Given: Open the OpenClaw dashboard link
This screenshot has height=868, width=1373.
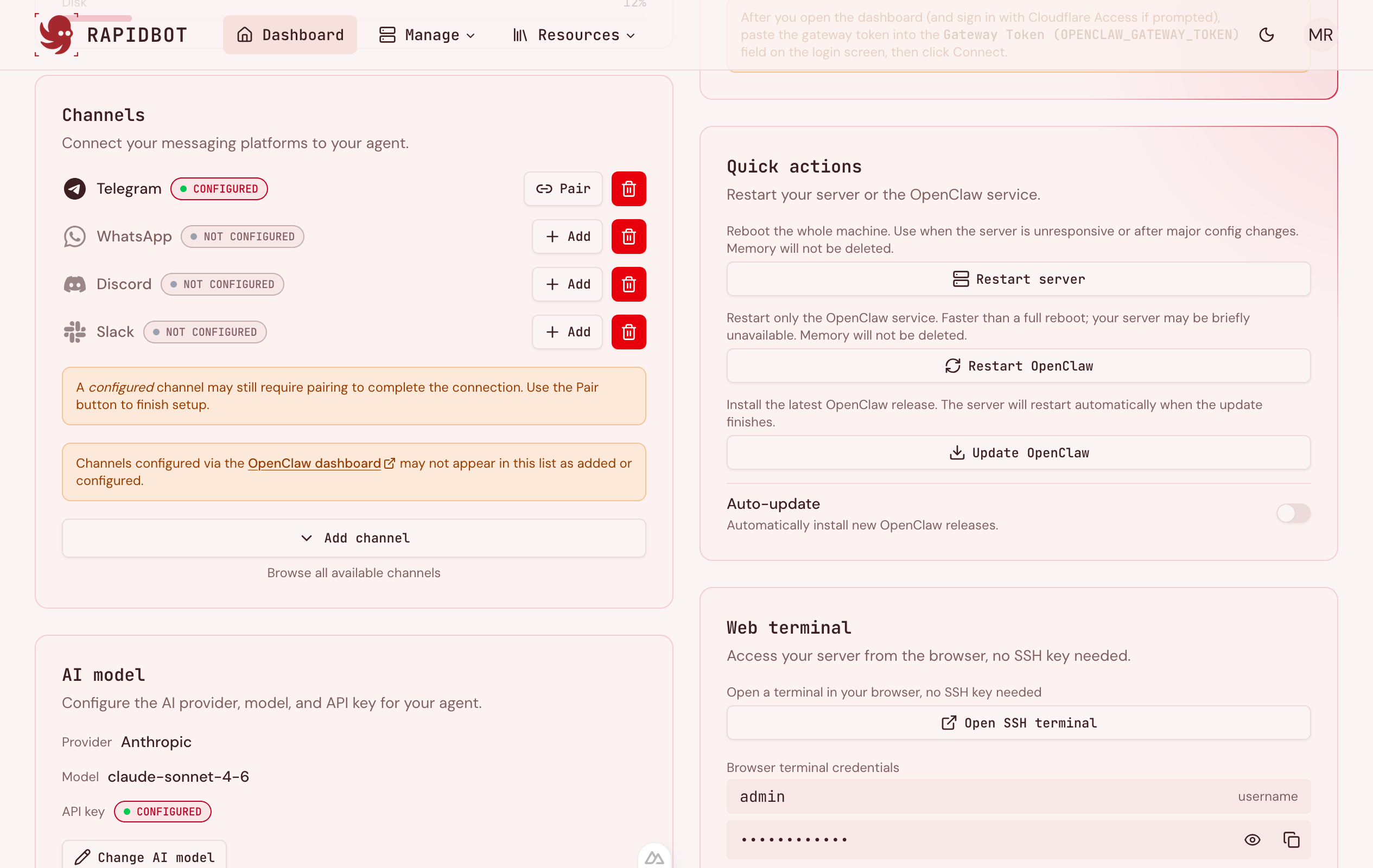Looking at the screenshot, I should (x=315, y=463).
